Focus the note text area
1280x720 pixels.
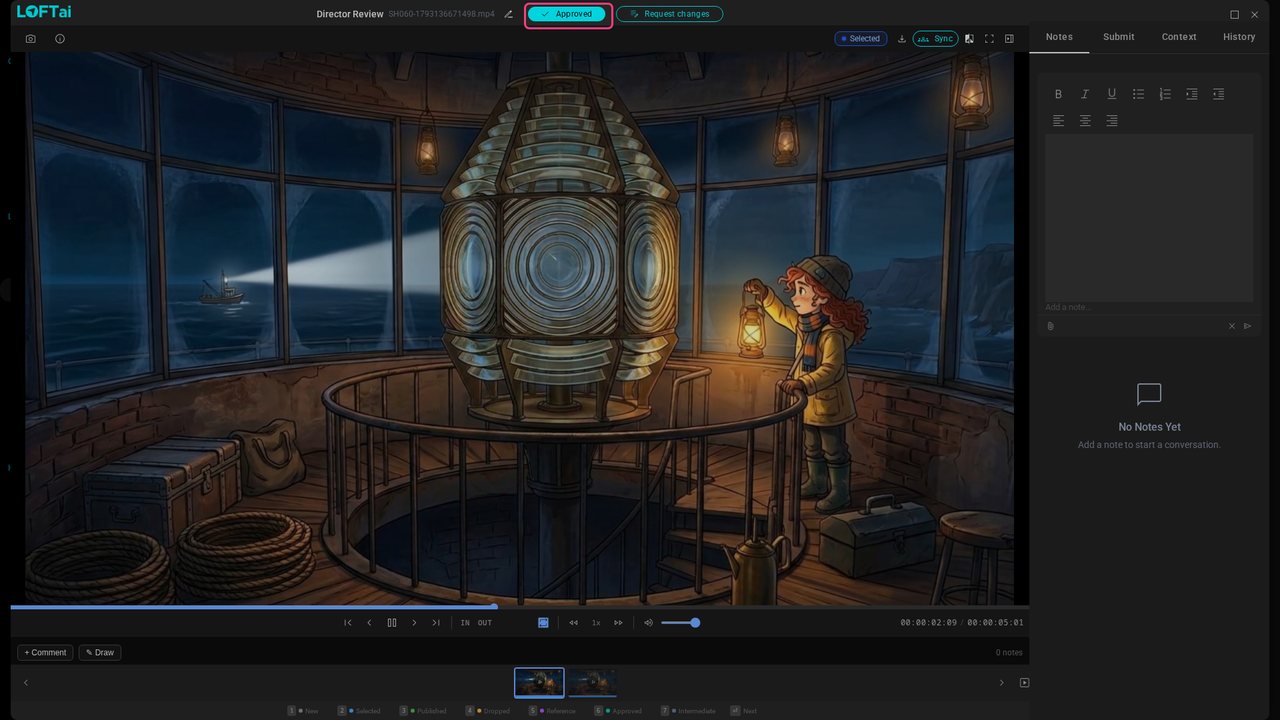click(x=1149, y=218)
